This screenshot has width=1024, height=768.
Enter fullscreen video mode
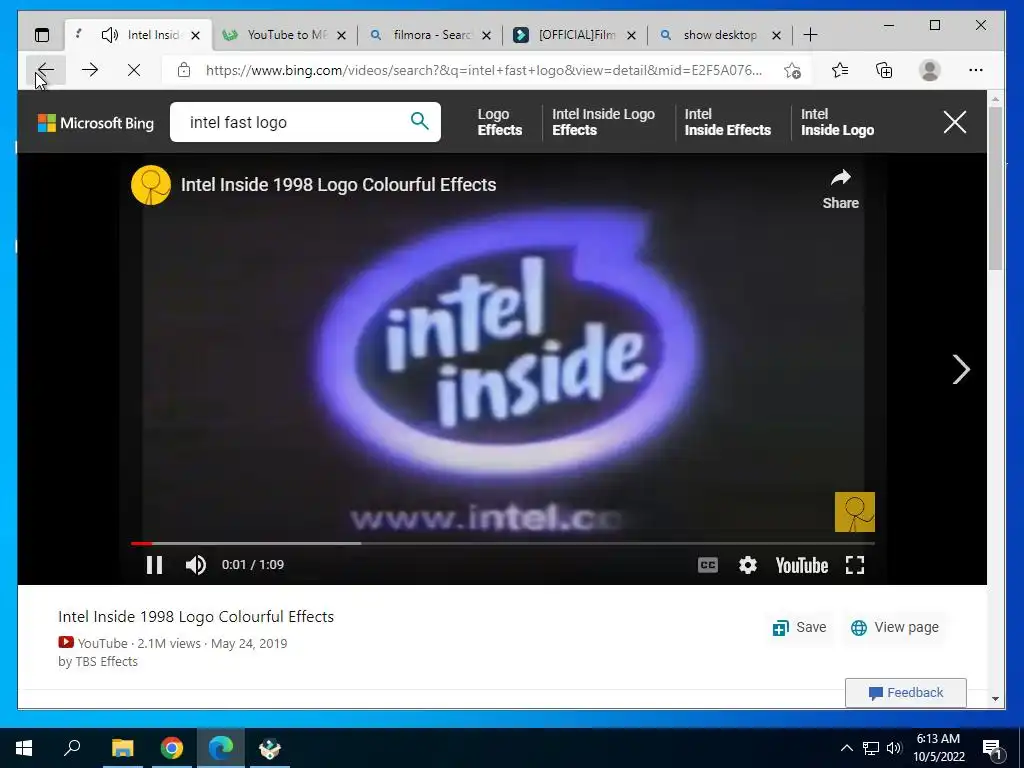pos(855,565)
